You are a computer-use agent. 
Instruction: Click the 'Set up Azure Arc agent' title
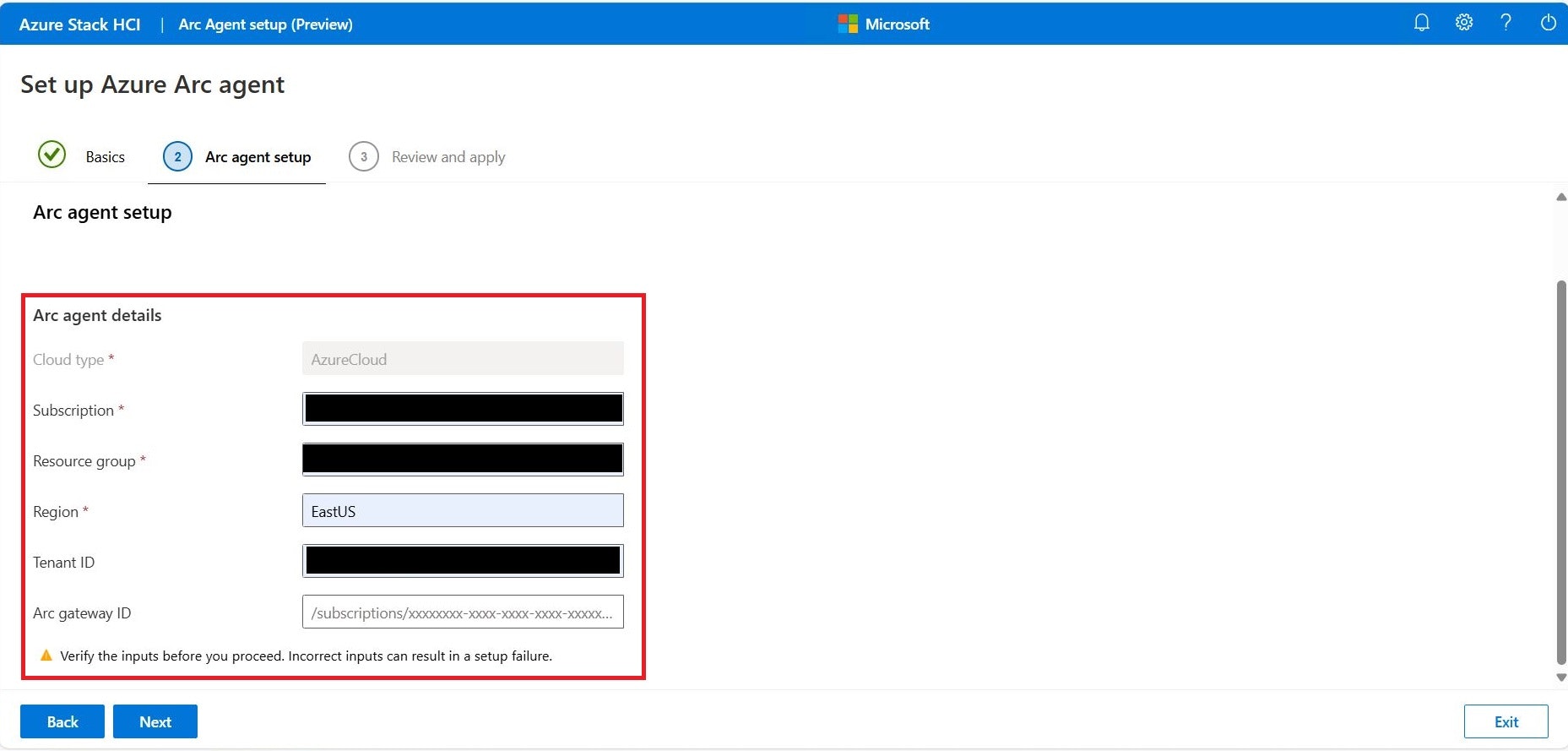152,84
